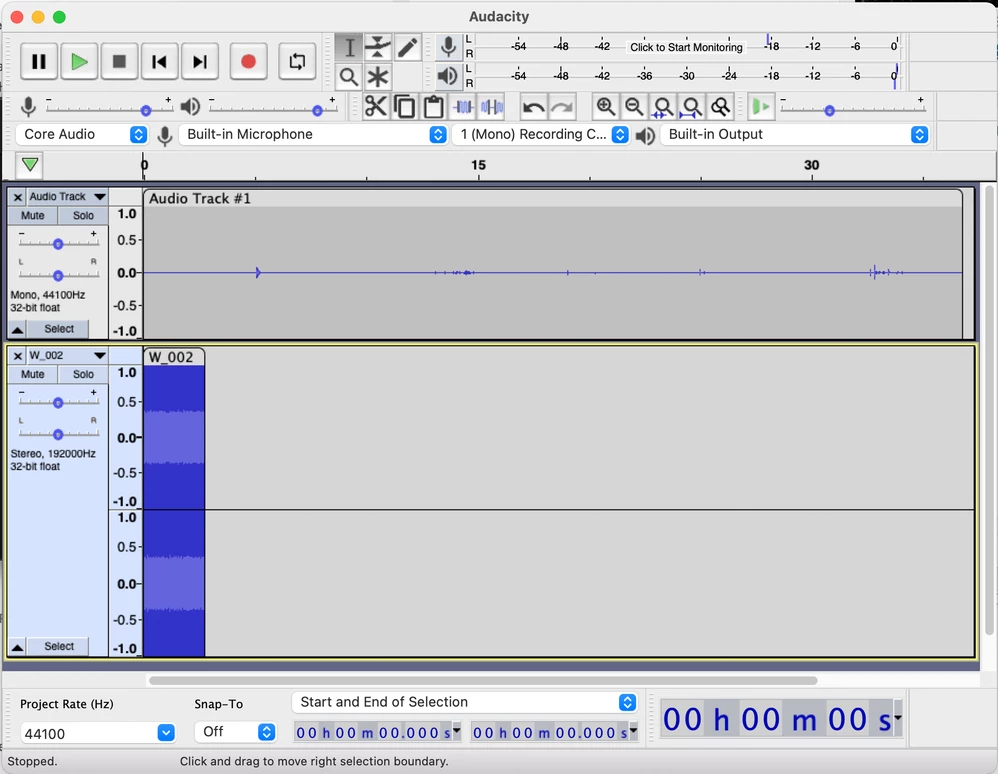The width and height of the screenshot is (998, 774).
Task: Close the Audio Track with X
Action: pyautogui.click(x=18, y=197)
